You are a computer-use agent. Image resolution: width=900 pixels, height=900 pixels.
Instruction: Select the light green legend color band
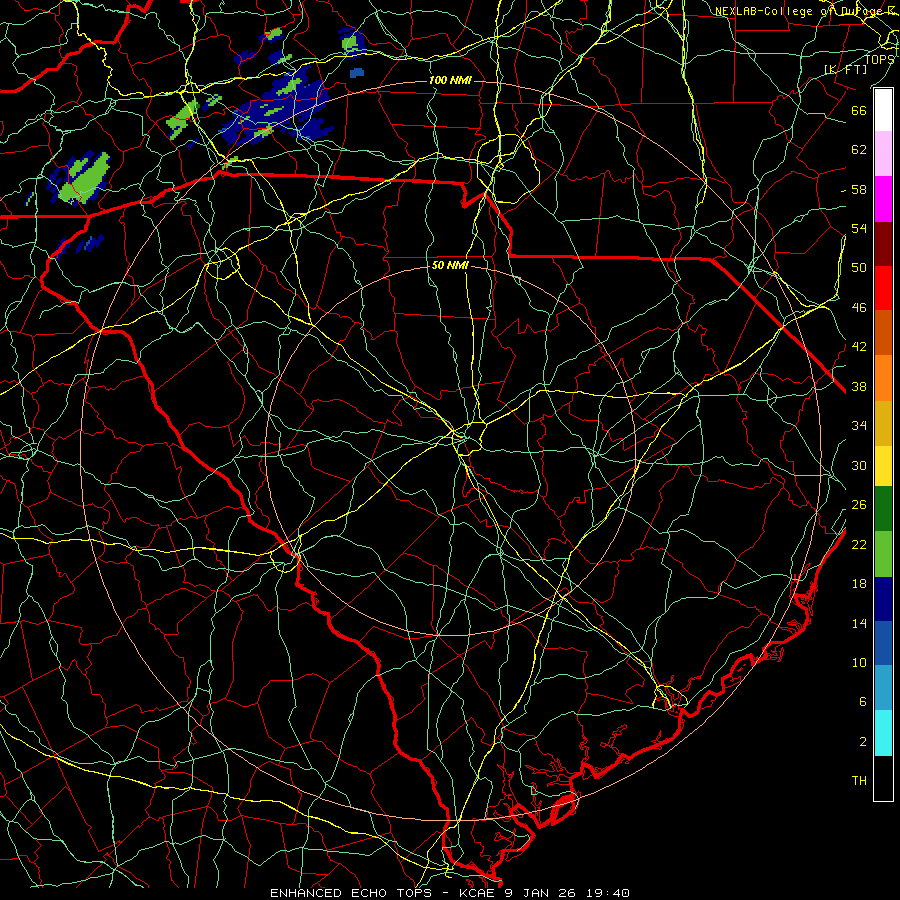[x=883, y=554]
